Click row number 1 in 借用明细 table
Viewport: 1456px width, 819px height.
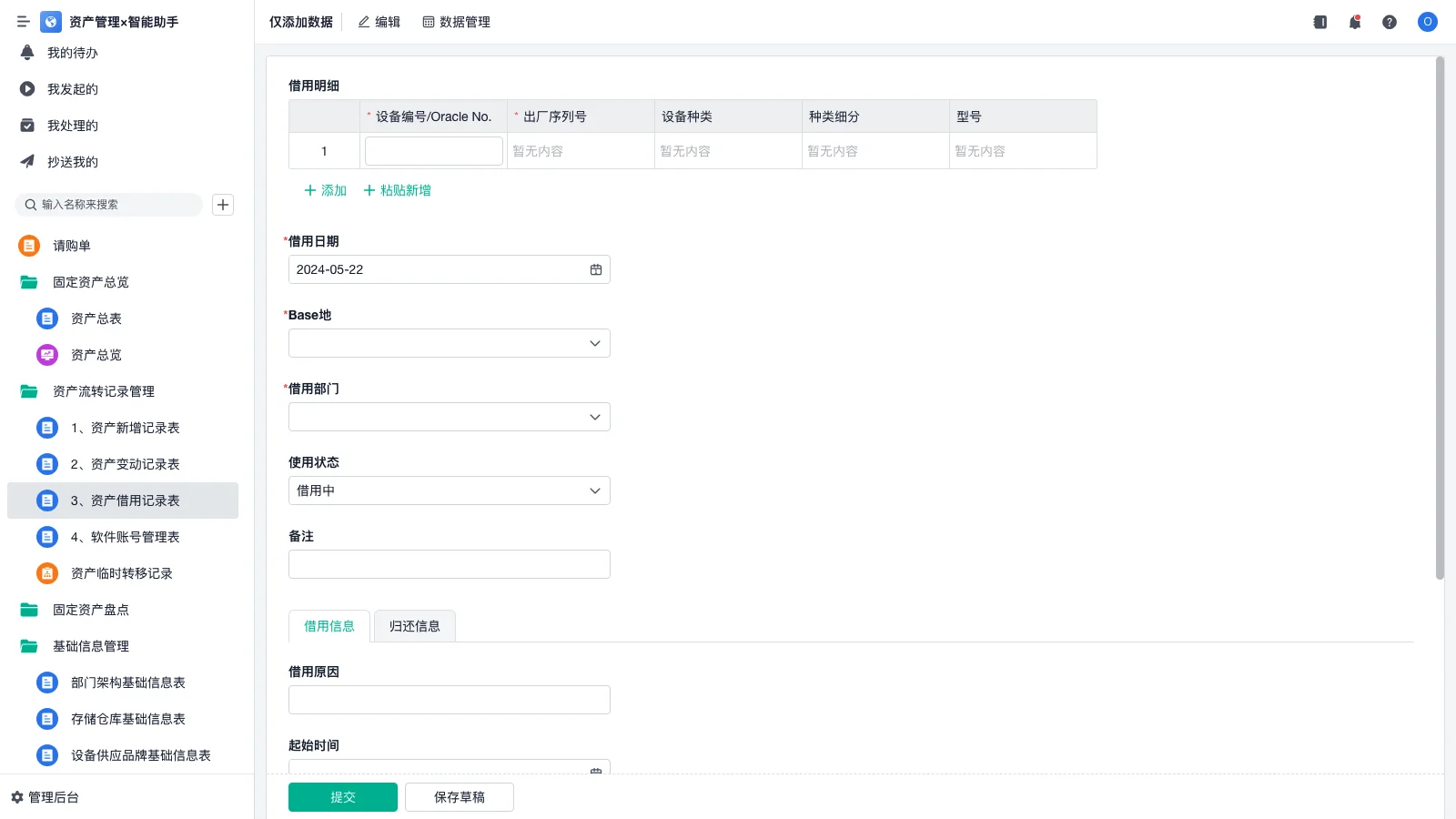coord(324,151)
